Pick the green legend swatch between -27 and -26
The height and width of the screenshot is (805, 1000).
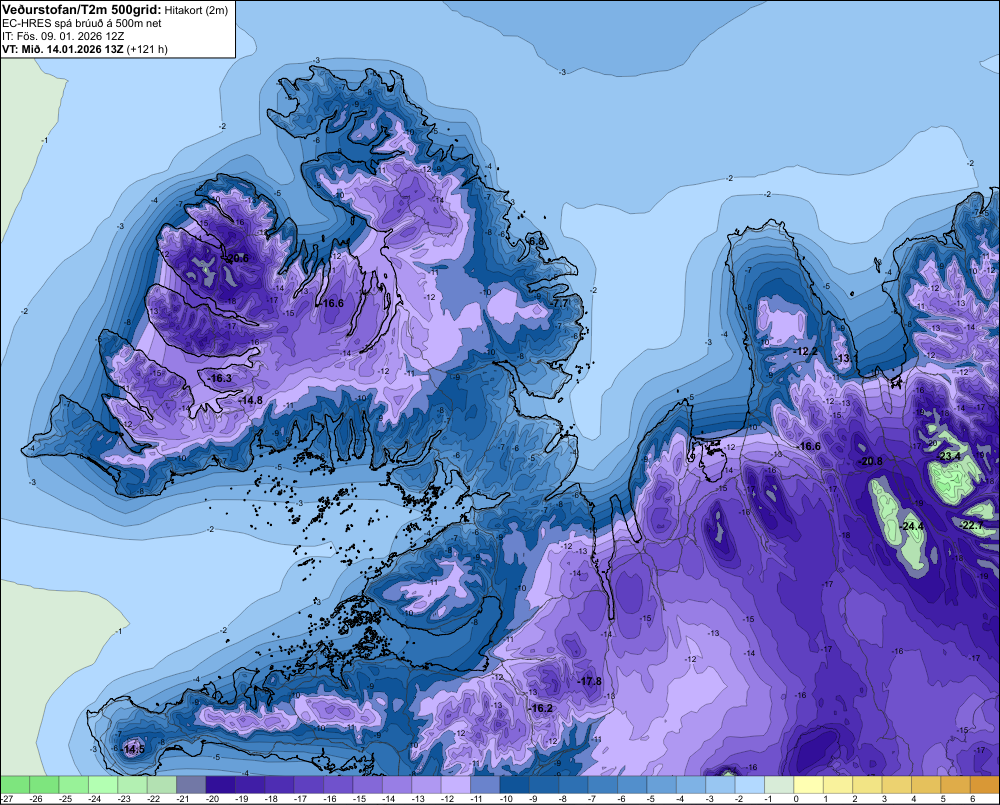(15, 785)
